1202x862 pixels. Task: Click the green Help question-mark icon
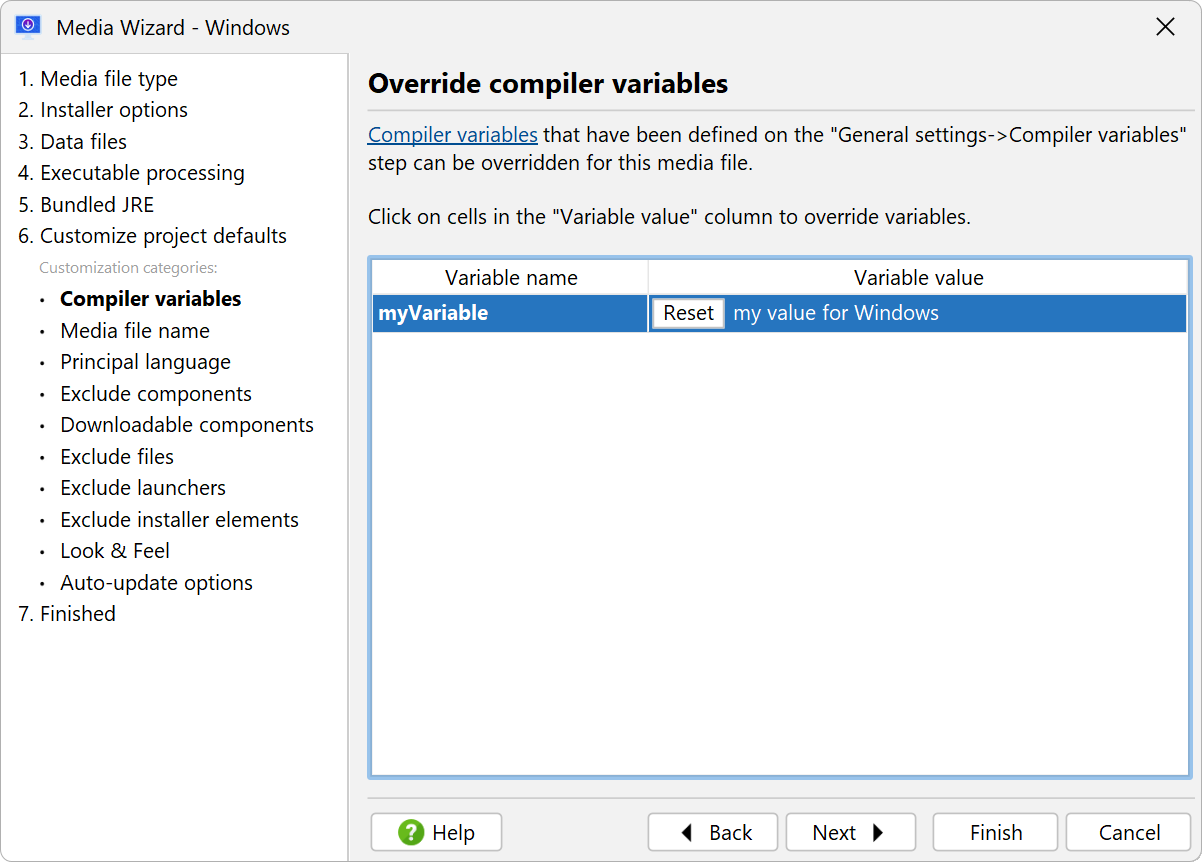pyautogui.click(x=411, y=832)
